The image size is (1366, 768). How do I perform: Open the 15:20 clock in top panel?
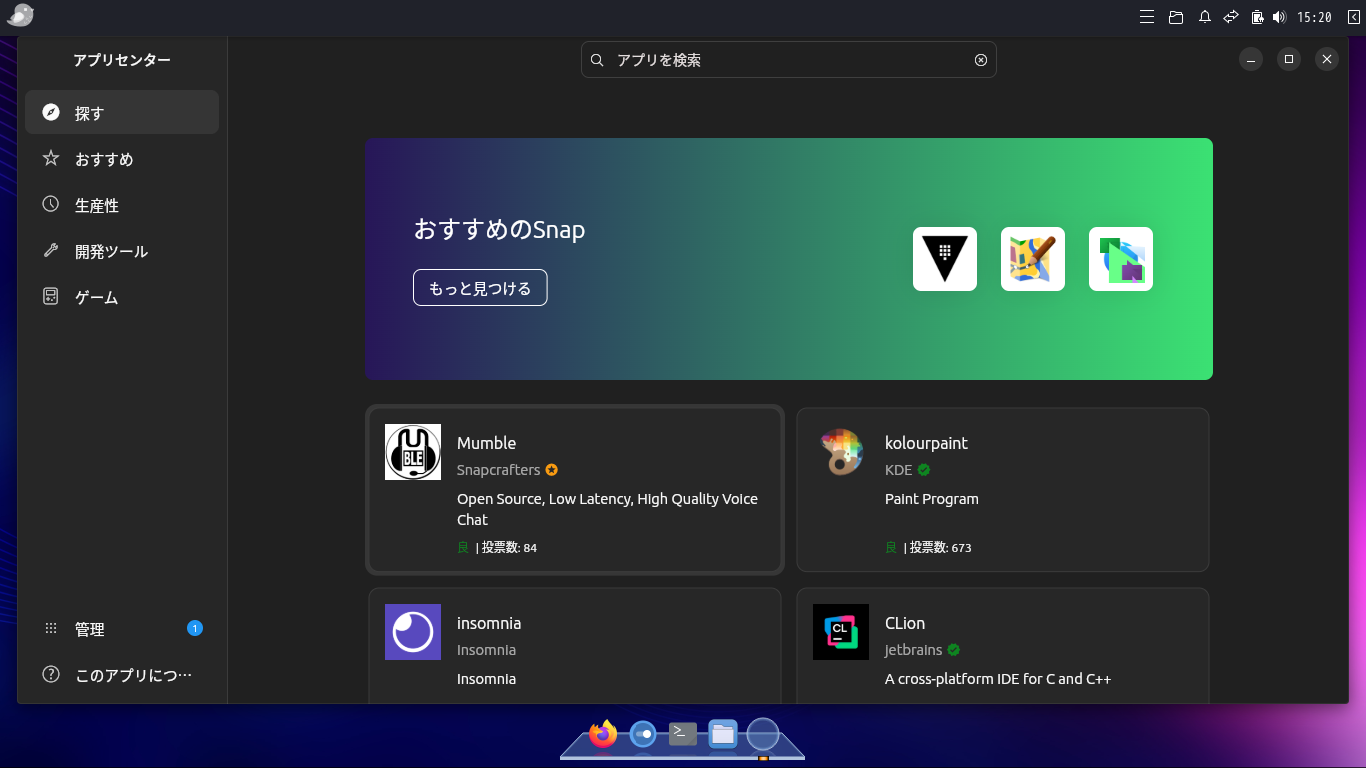coord(1314,17)
